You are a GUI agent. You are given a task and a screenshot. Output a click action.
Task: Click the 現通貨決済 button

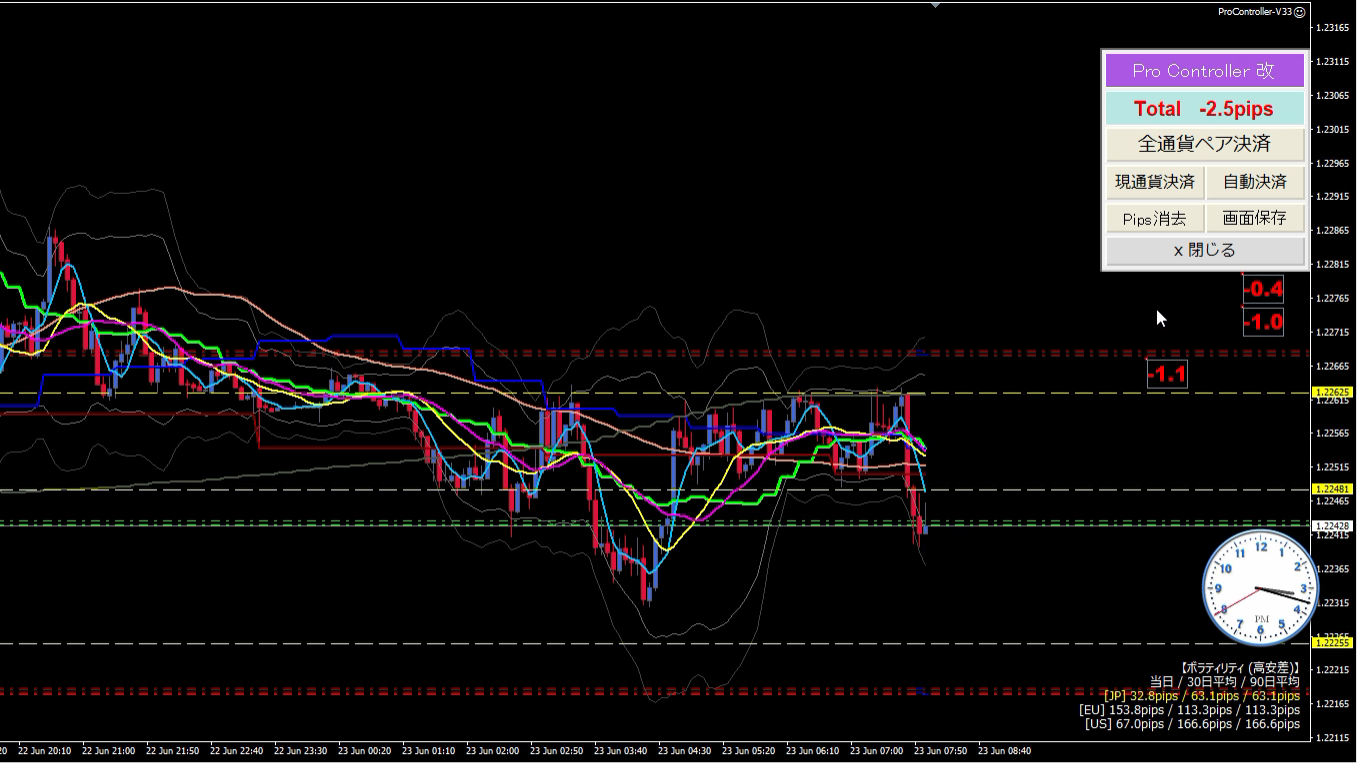(1155, 182)
